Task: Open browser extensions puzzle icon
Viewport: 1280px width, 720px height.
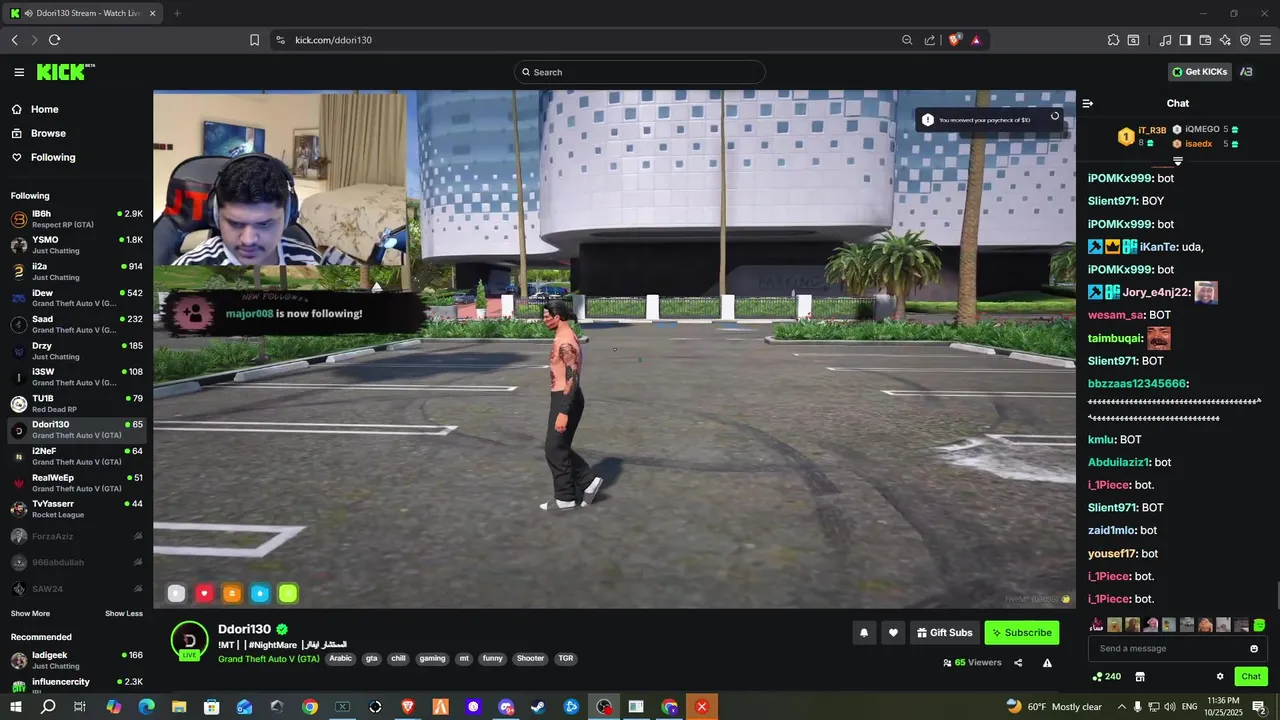Action: pyautogui.click(x=1113, y=40)
